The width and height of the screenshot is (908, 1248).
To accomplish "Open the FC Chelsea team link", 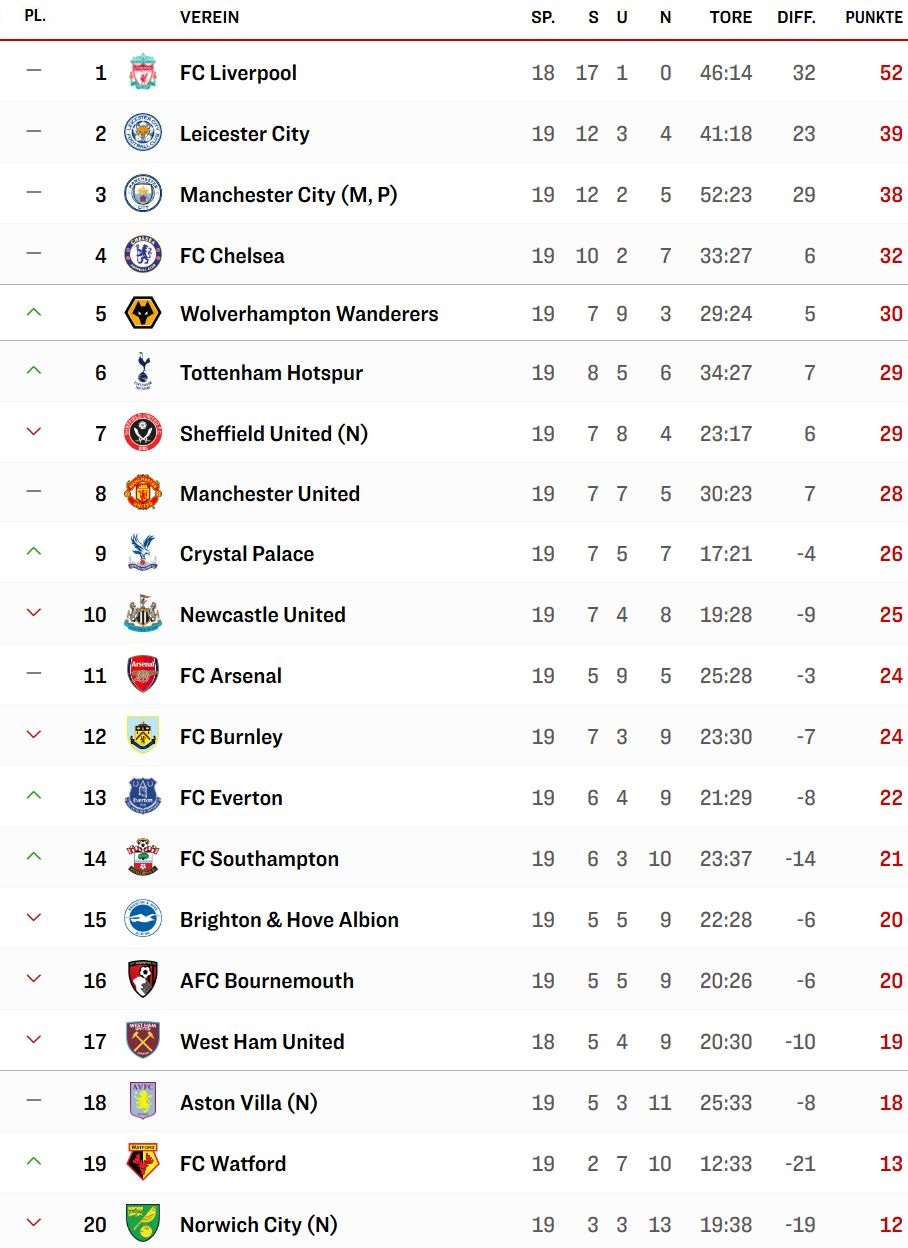I will click(x=232, y=256).
